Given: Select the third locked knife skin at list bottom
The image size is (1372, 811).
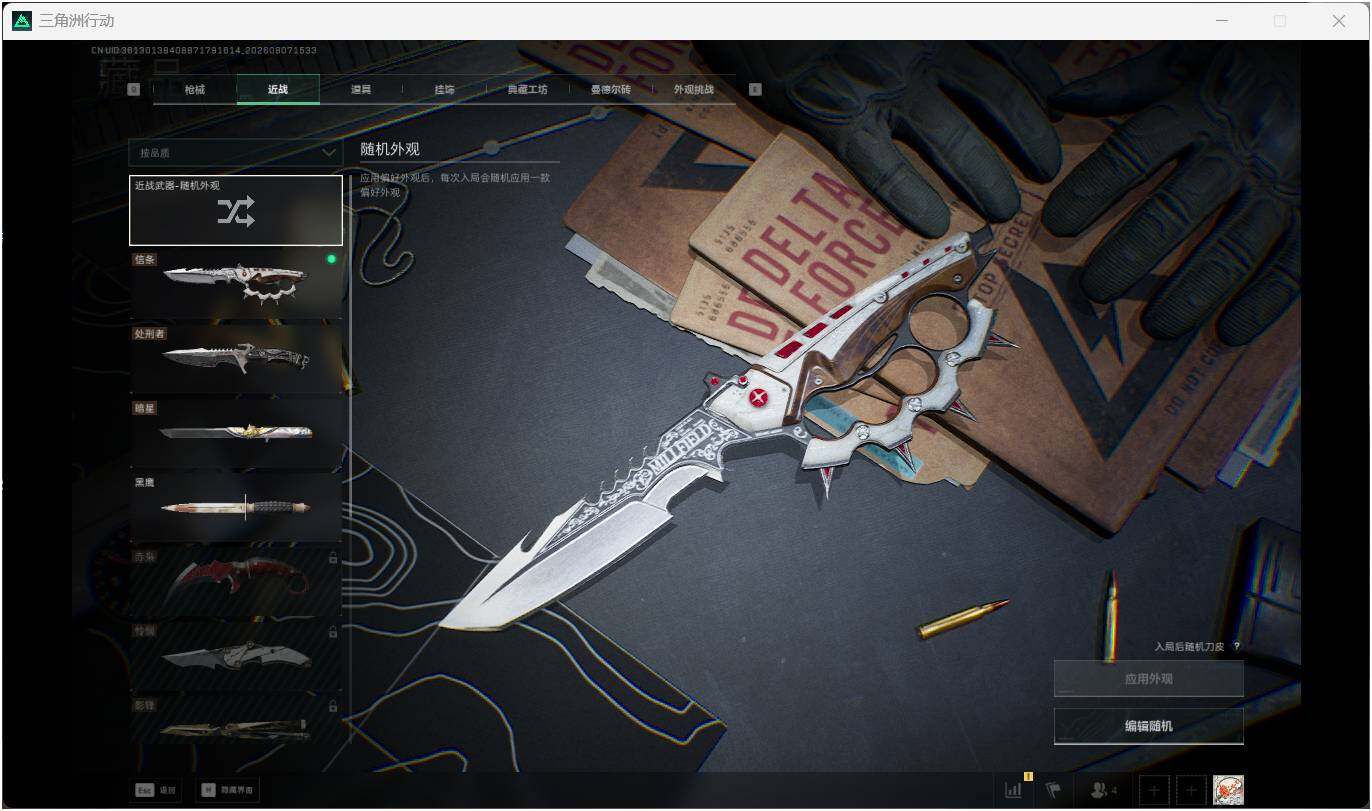Looking at the screenshot, I should [x=236, y=720].
